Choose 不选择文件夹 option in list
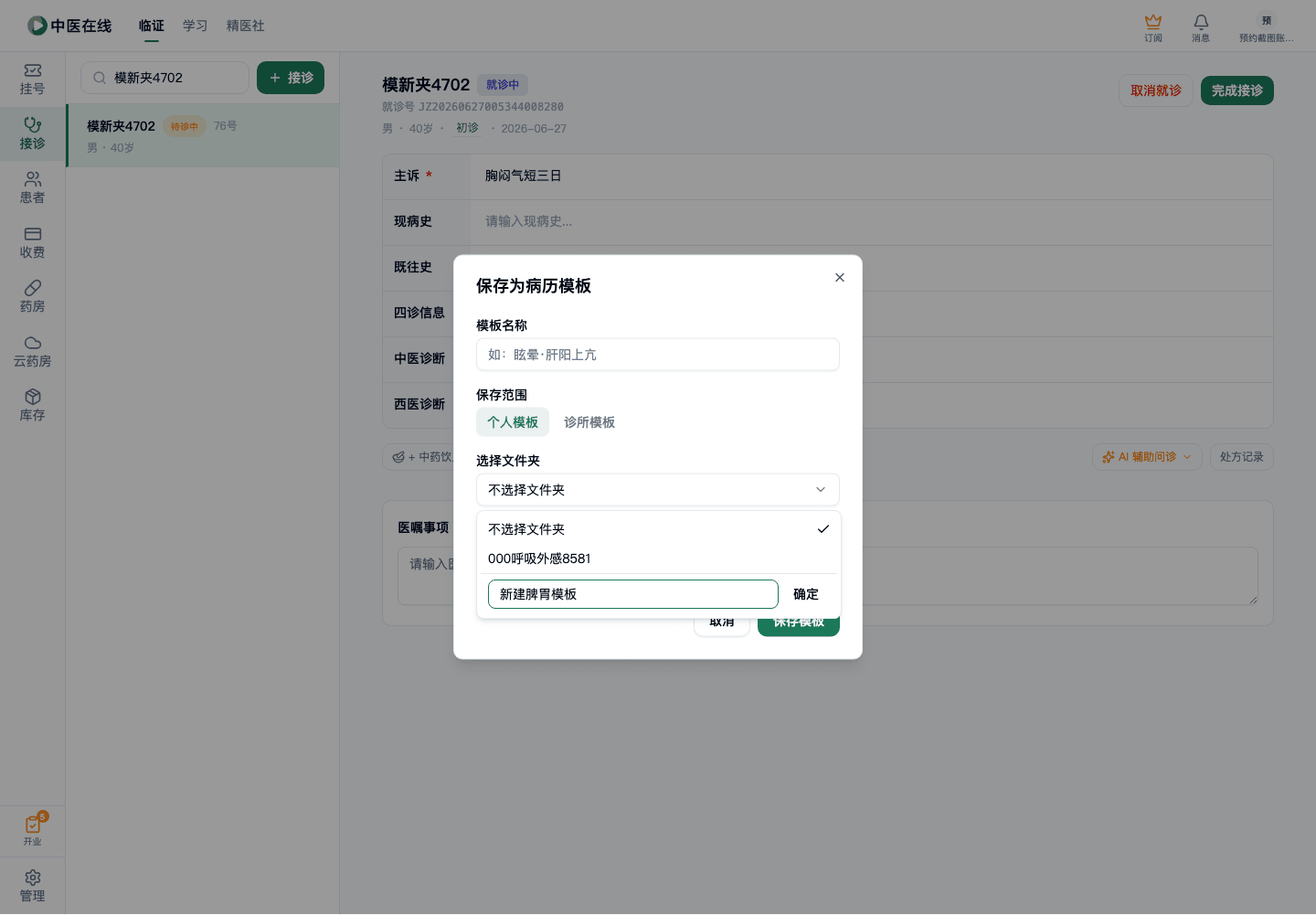The height and width of the screenshot is (915, 1316). pyautogui.click(x=658, y=529)
